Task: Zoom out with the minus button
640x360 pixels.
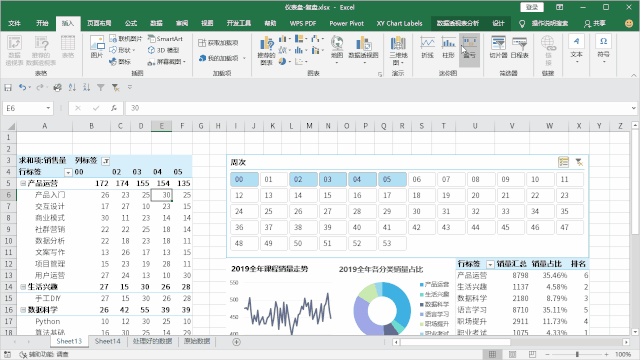Action: [547, 354]
